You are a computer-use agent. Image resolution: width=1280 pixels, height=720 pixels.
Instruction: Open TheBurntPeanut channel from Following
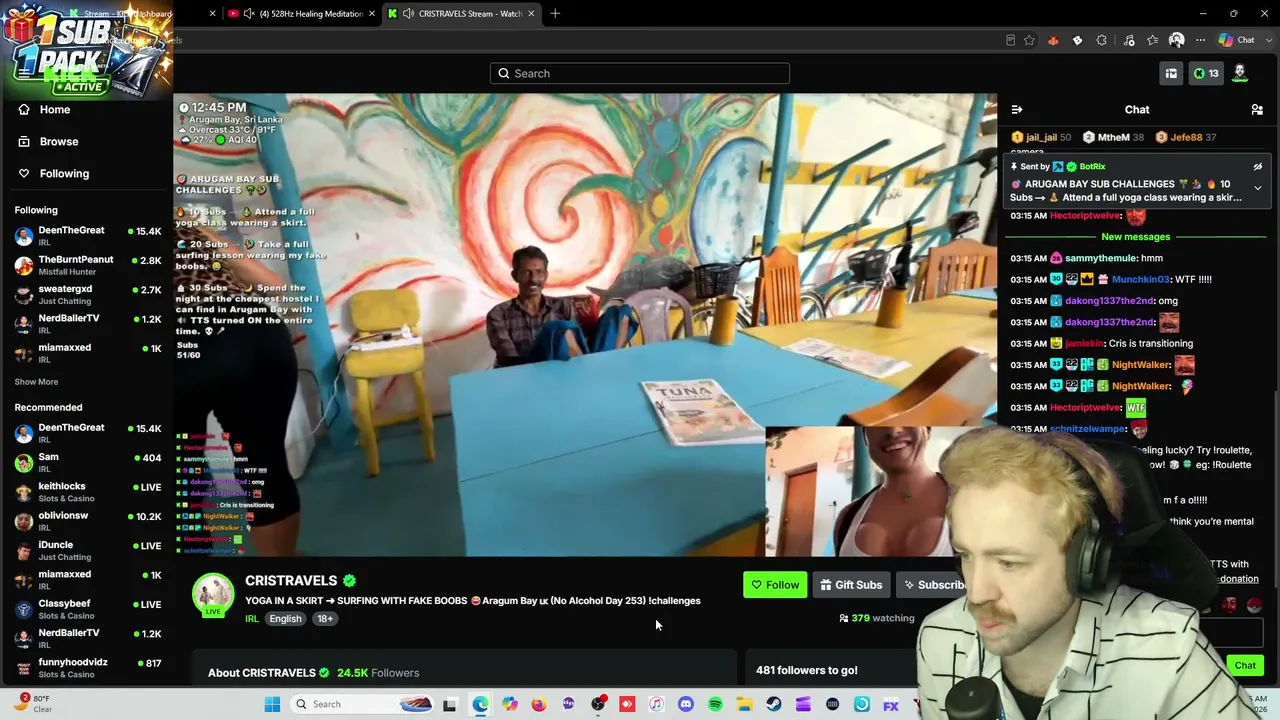(x=87, y=265)
